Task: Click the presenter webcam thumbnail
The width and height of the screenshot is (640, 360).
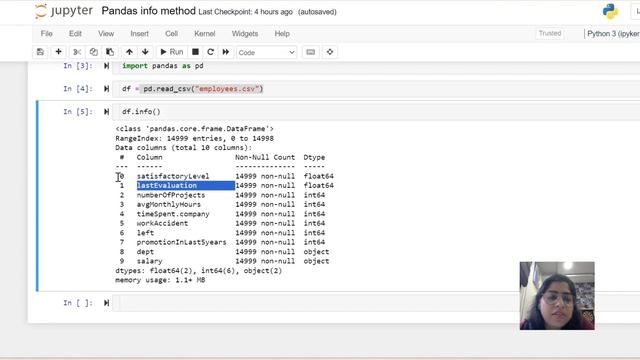Action: tap(557, 296)
